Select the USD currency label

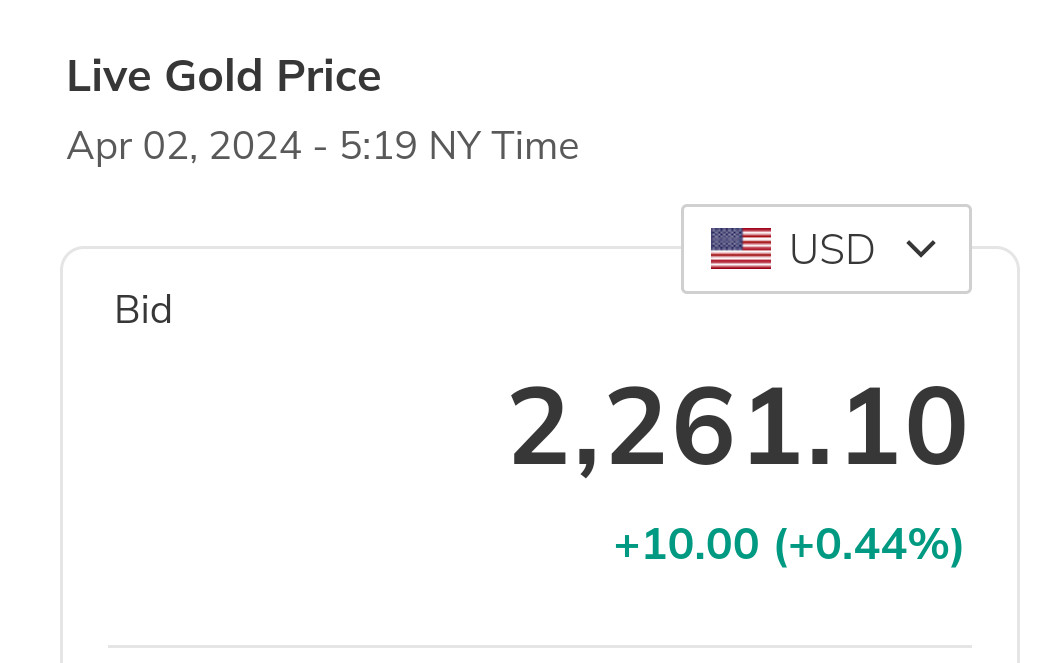tap(832, 250)
